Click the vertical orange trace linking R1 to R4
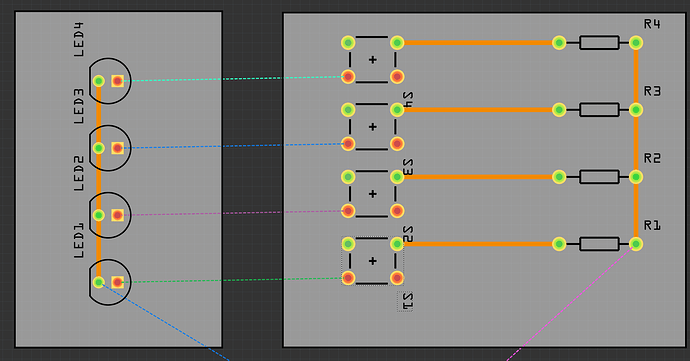Image resolution: width=690 pixels, height=361 pixels. (x=636, y=143)
